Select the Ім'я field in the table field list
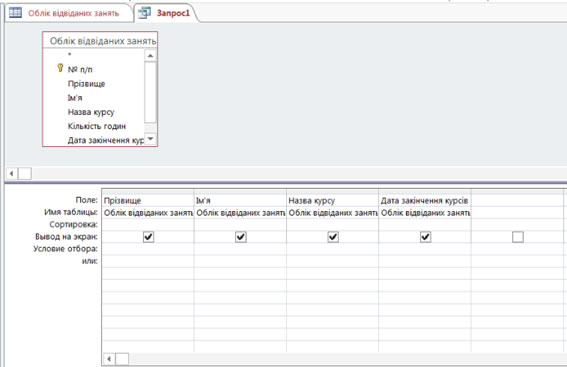This screenshot has height=367, width=567. click(x=75, y=98)
